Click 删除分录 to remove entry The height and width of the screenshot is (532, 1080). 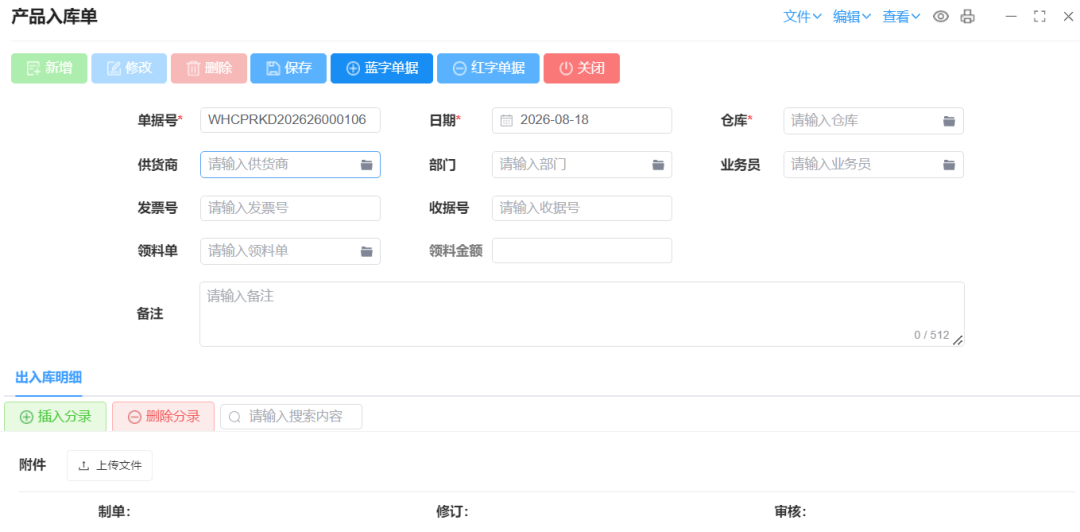tap(163, 416)
